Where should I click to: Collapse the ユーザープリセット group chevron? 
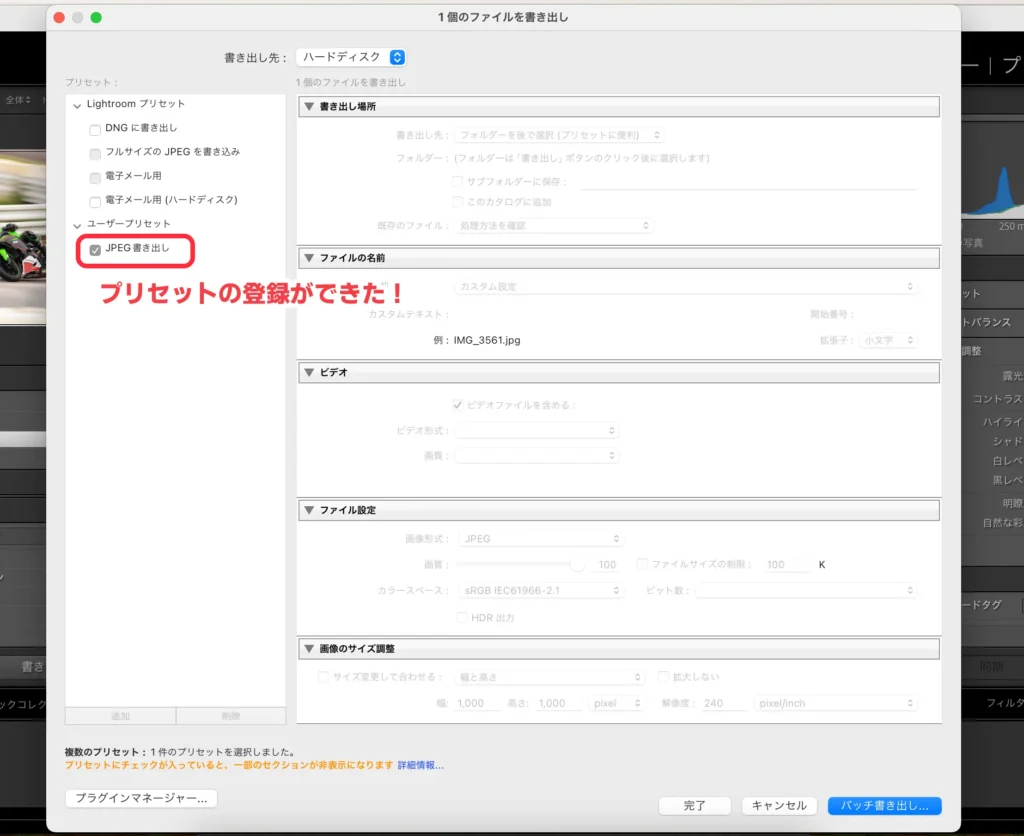point(77,224)
